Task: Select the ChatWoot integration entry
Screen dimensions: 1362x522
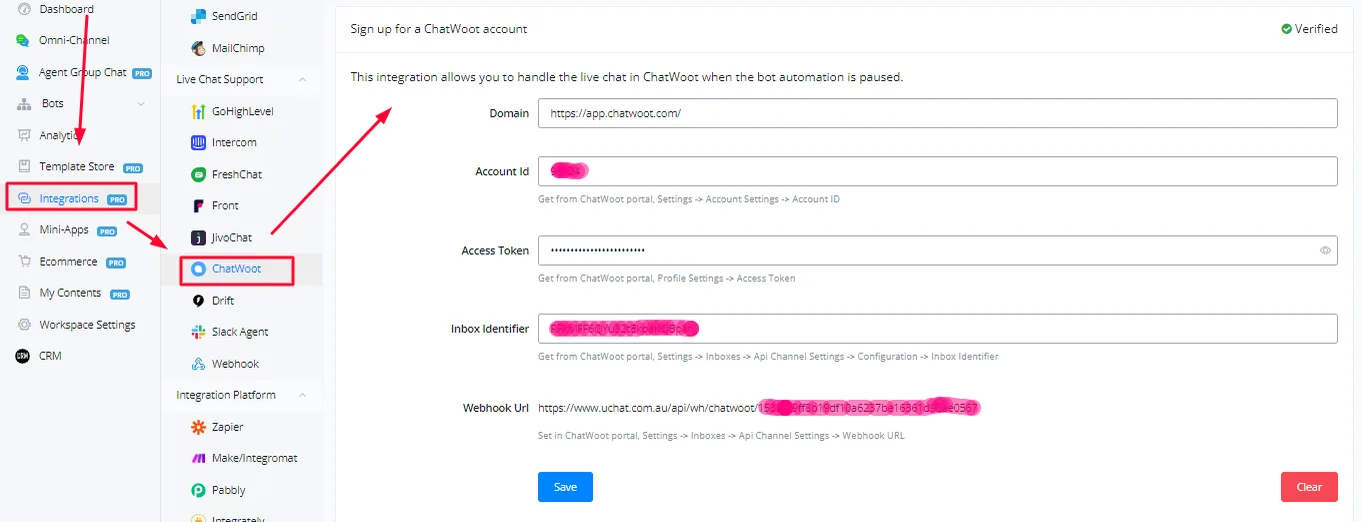Action: pyautogui.click(x=237, y=270)
